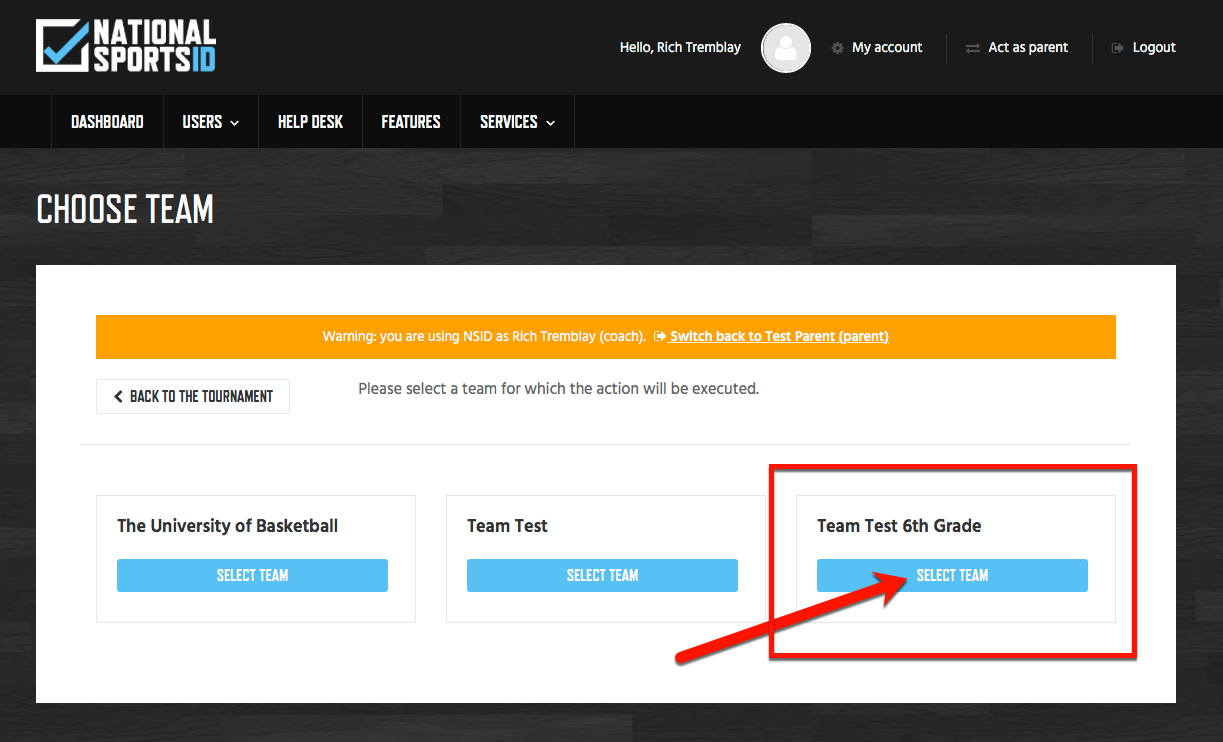Expand the Users dropdown menu
This screenshot has height=742, width=1223.
(x=211, y=122)
